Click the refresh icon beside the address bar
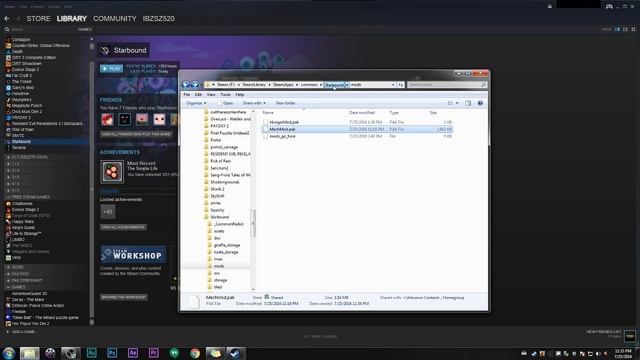The height and width of the screenshot is (360, 640). 401,85
